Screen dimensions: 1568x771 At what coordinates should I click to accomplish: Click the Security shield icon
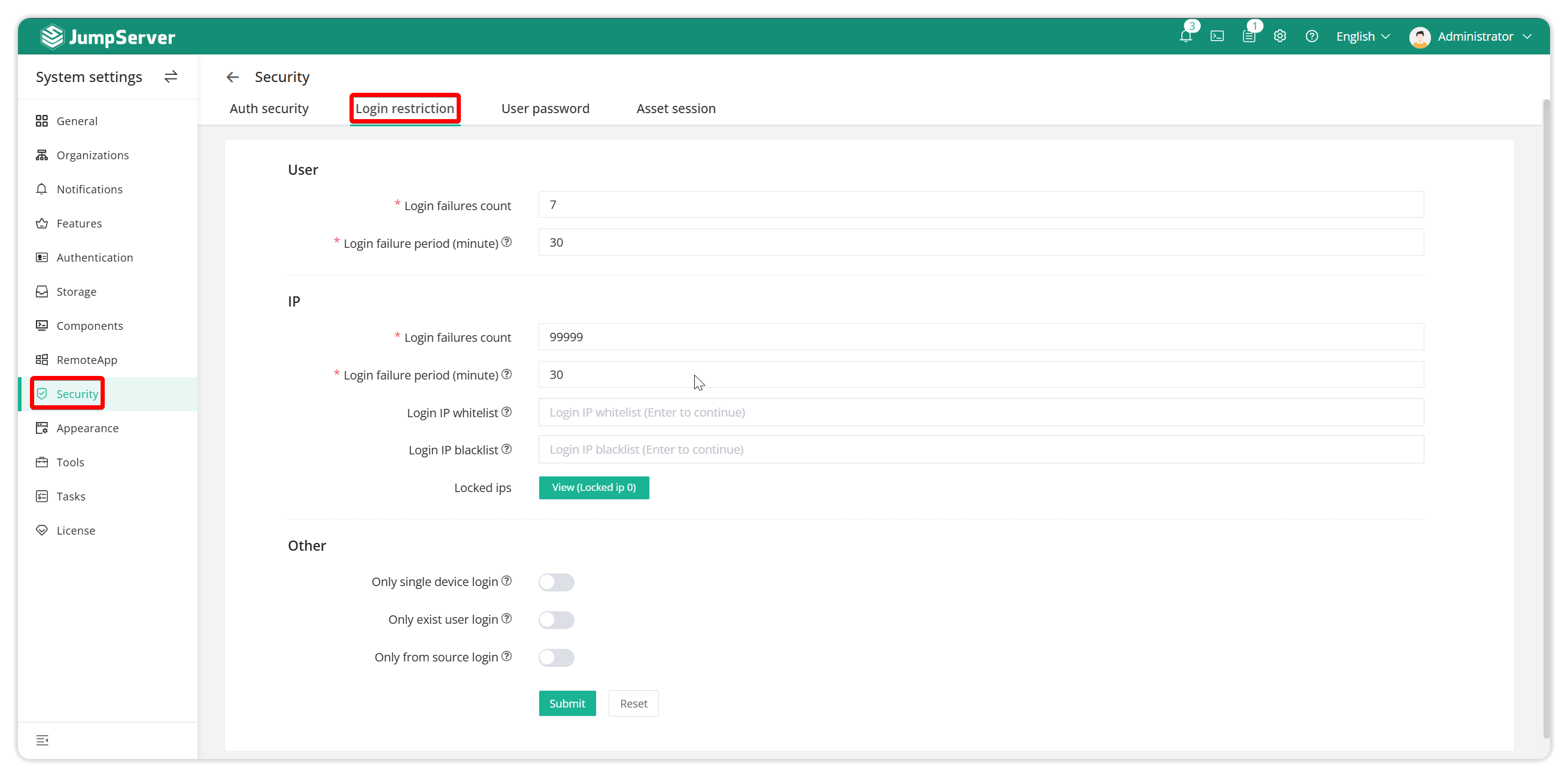(x=41, y=393)
